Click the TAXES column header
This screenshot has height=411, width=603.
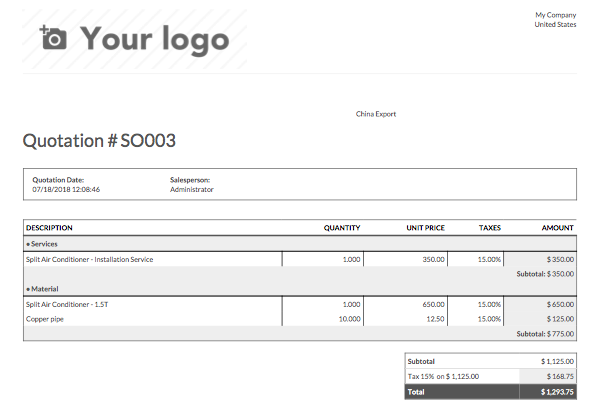490,228
